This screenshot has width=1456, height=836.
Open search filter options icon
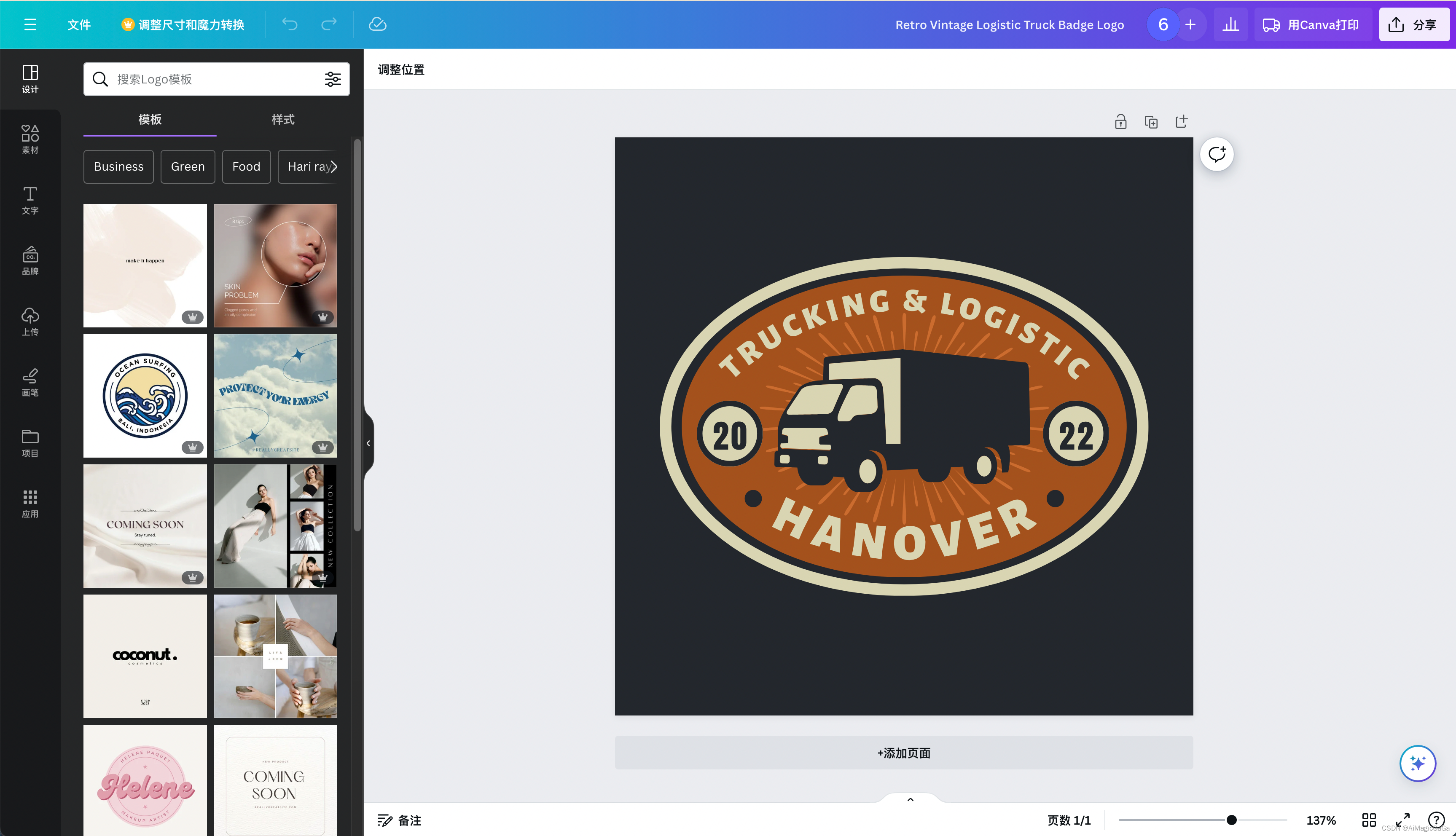(x=333, y=79)
